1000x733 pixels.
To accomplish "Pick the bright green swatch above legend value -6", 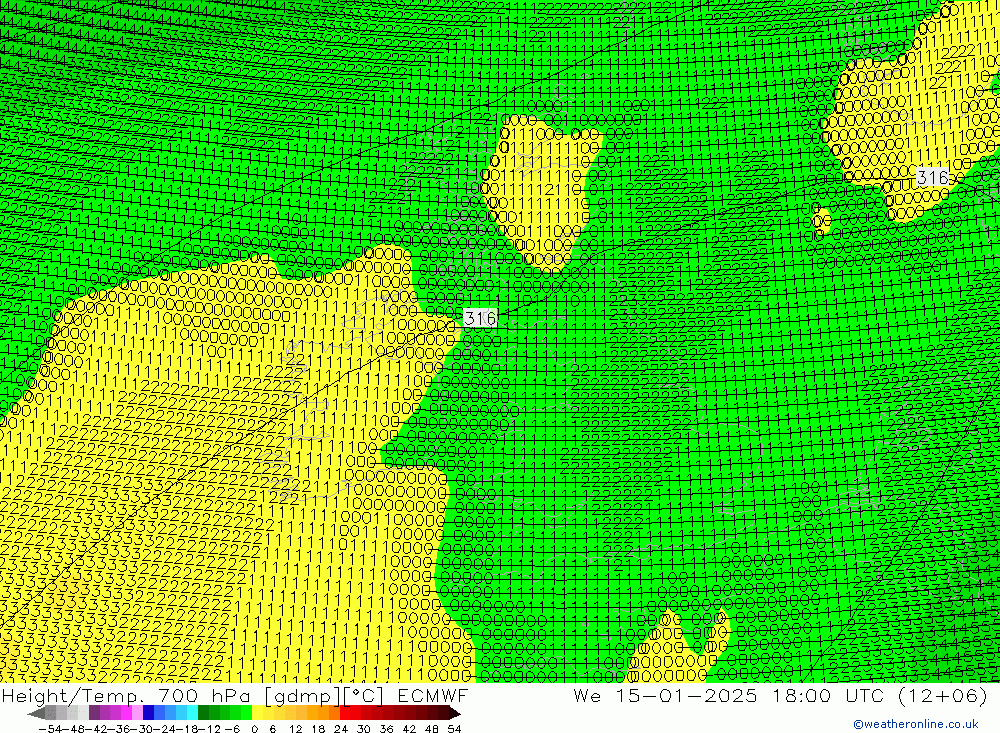I will pos(246,713).
